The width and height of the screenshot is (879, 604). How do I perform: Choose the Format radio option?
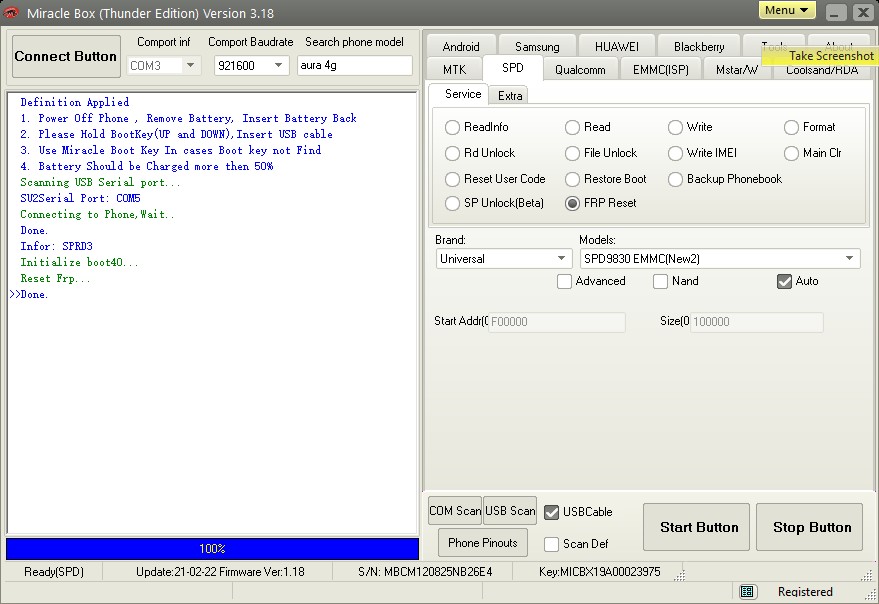(x=809, y=127)
